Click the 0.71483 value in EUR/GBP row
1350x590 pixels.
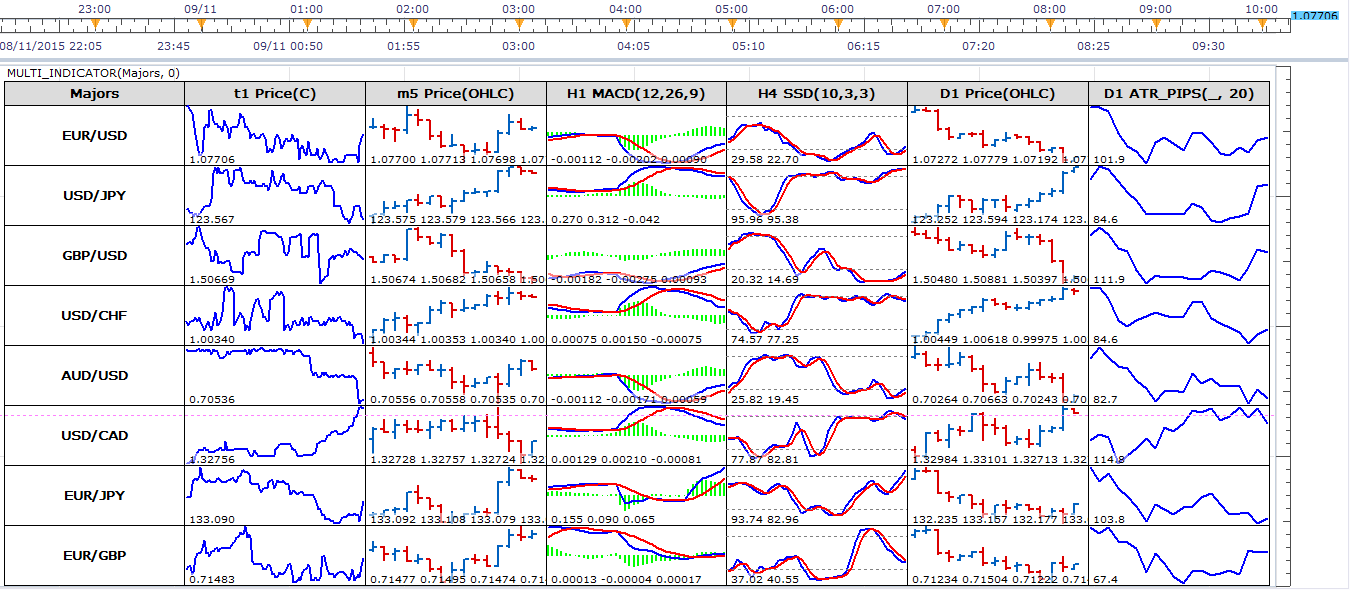211,579
